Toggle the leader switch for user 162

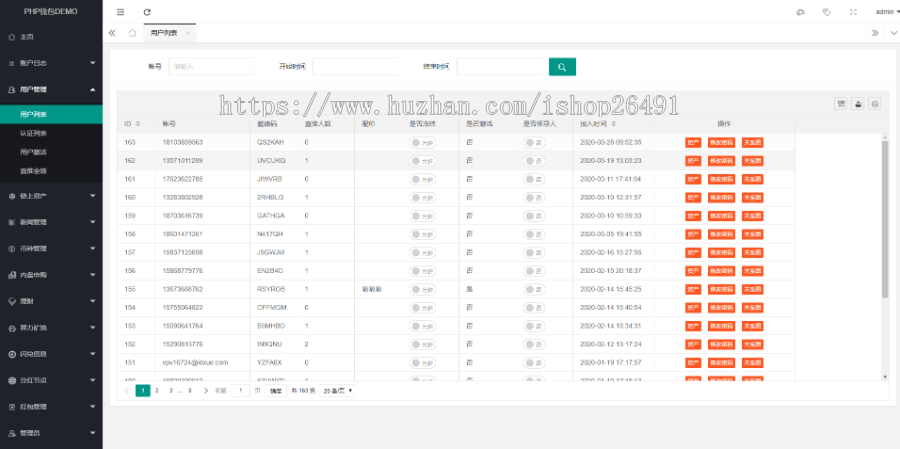(x=534, y=161)
